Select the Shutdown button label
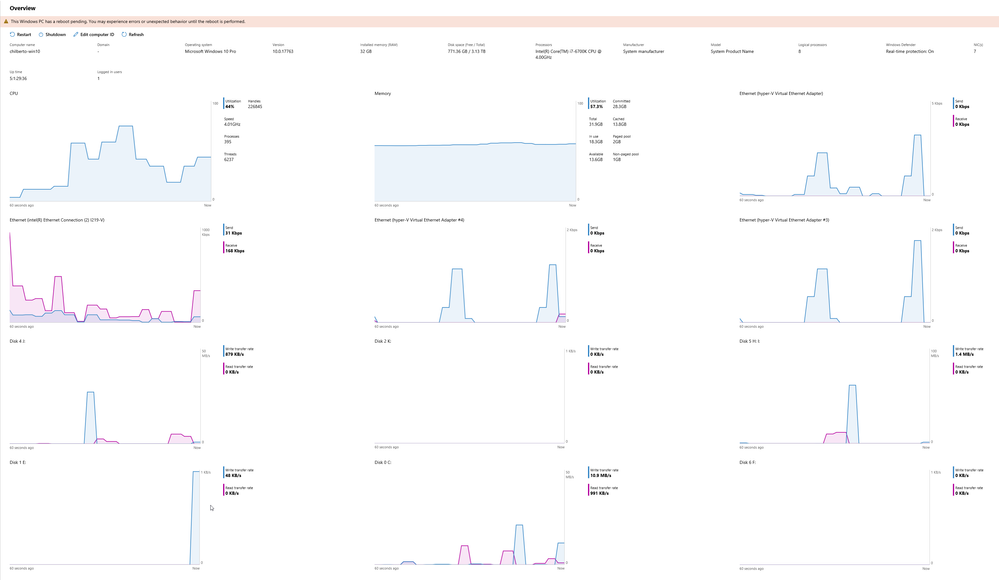 pyautogui.click(x=55, y=34)
